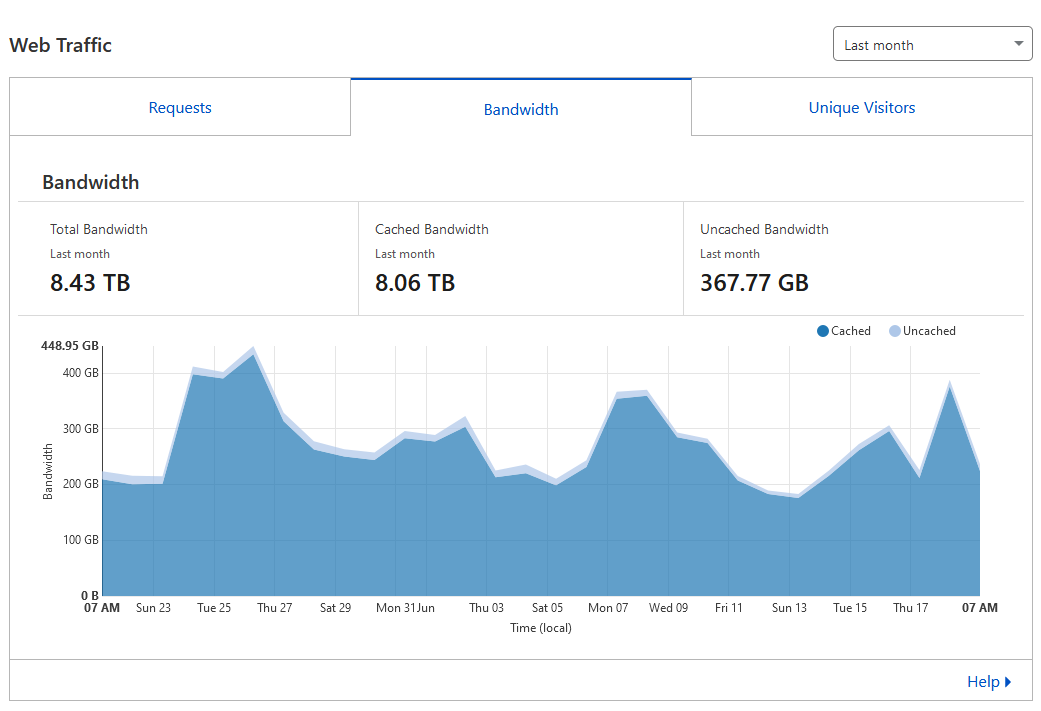Click the dropdown arrow beside Last month
This screenshot has width=1041, height=711.
[x=1018, y=44]
